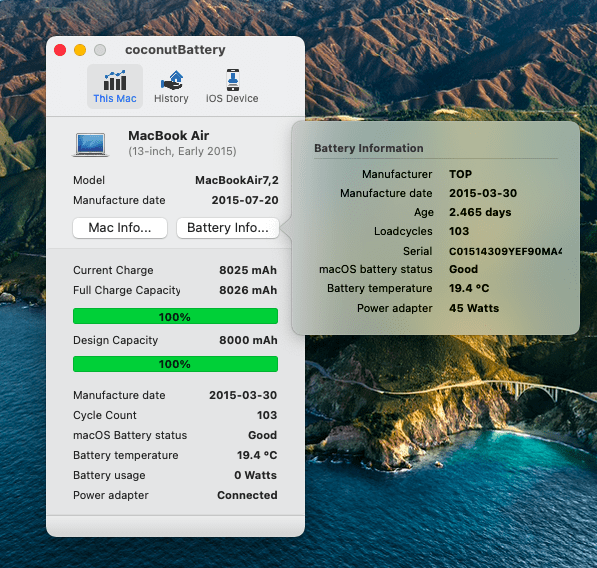
Task: Click the main window macOS Battery status label
Action: [x=130, y=436]
